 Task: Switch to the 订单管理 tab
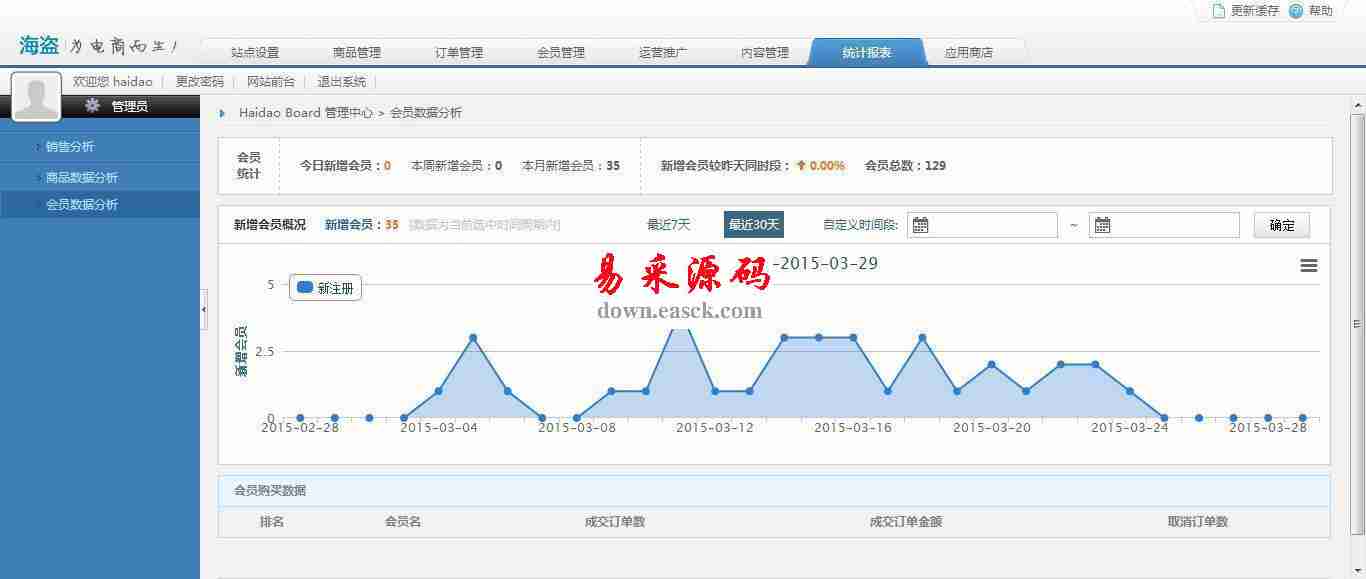pos(459,53)
